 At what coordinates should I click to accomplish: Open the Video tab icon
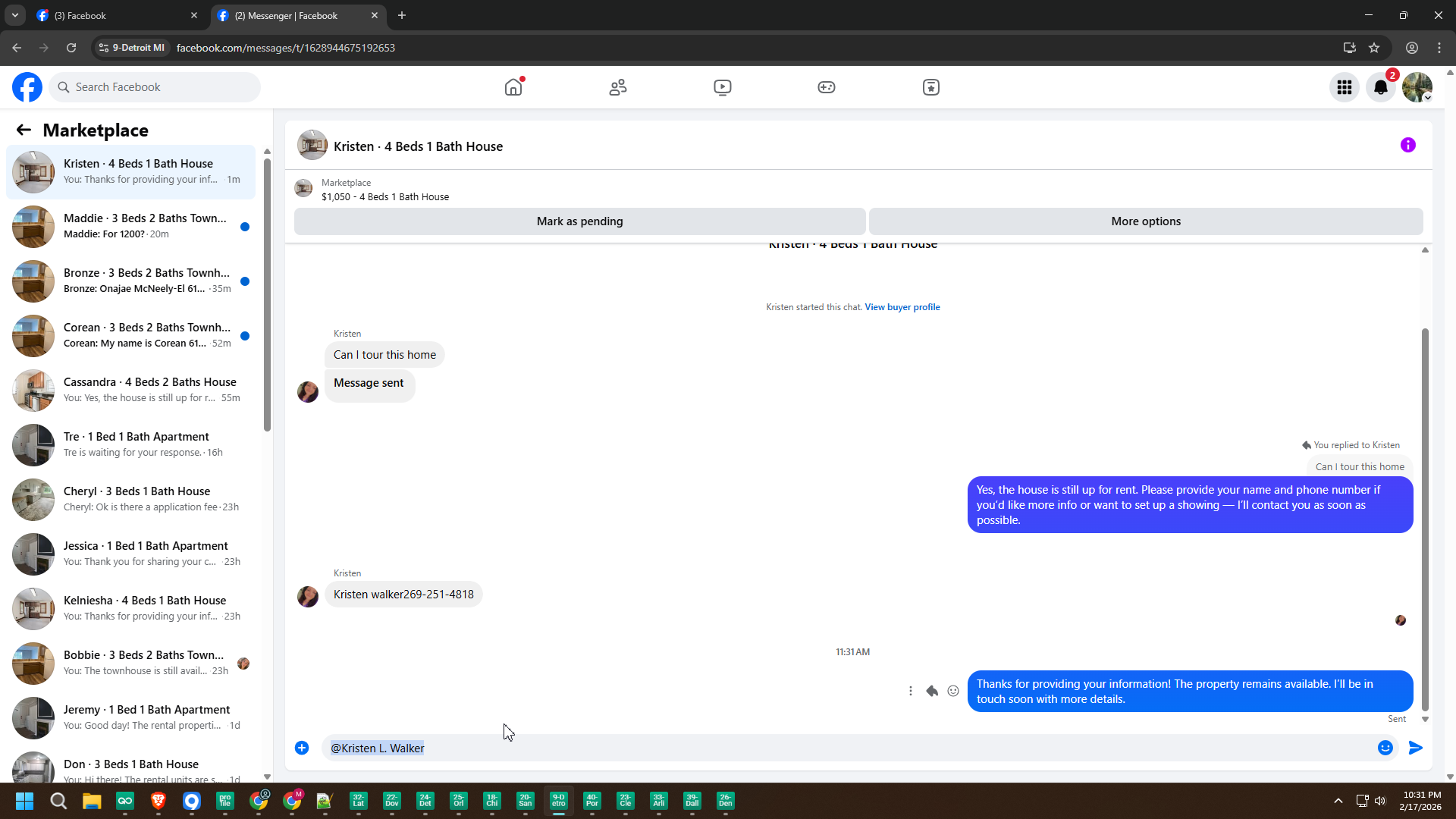[x=722, y=87]
